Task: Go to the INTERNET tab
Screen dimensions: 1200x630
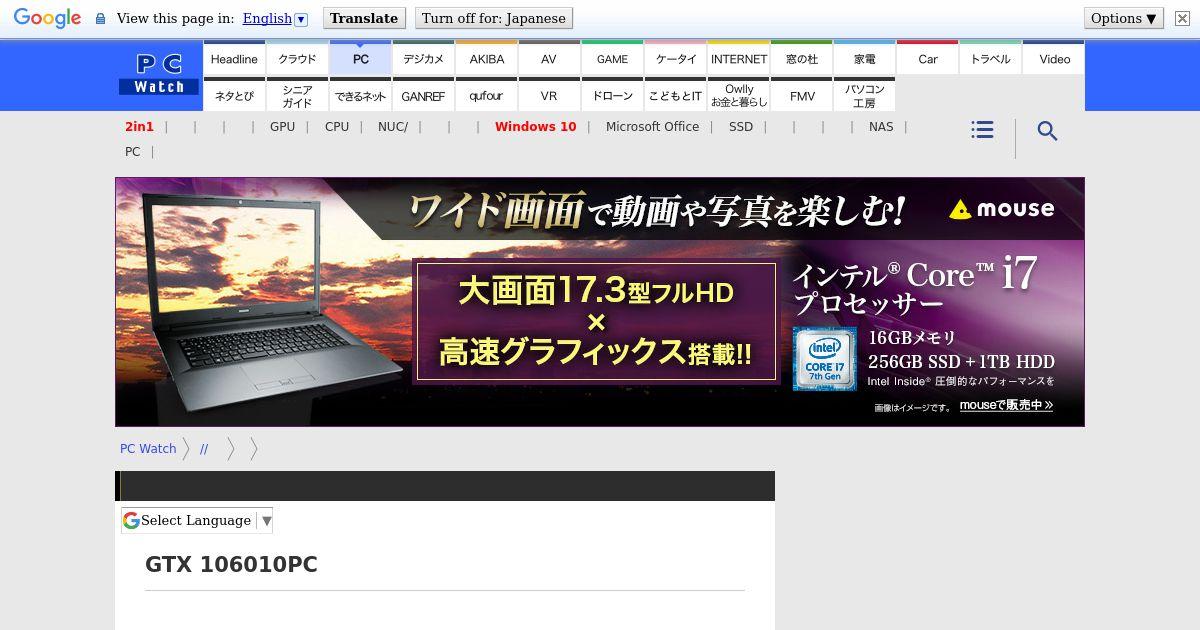Action: 739,58
